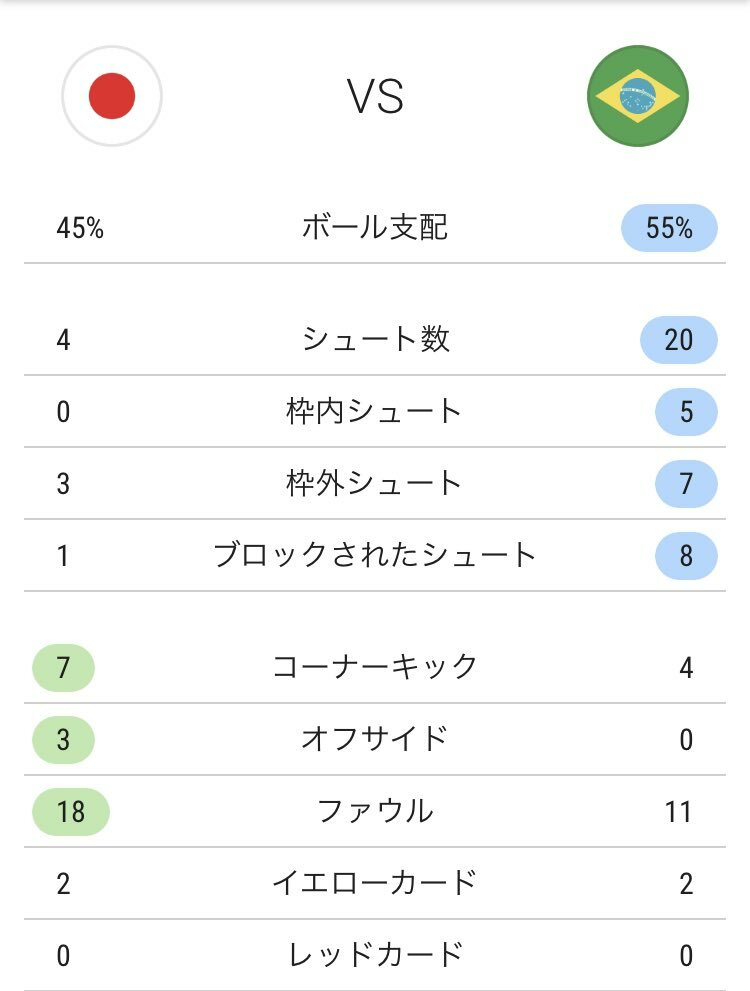The image size is (750, 991).
Task: Click the Brazil flag icon
Action: click(x=637, y=96)
